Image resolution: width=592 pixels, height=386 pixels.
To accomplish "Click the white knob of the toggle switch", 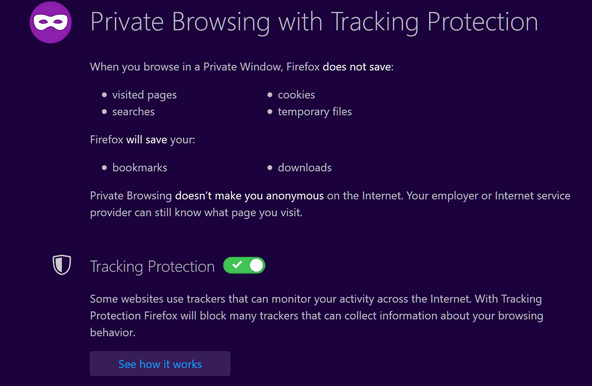I will (256, 266).
